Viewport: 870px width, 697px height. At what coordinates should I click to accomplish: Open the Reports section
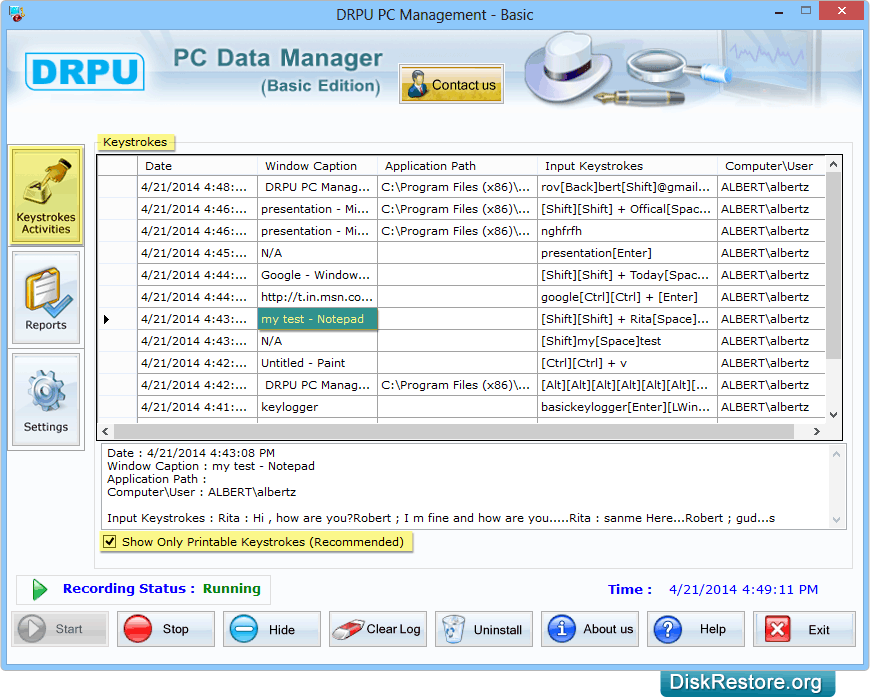[46, 297]
